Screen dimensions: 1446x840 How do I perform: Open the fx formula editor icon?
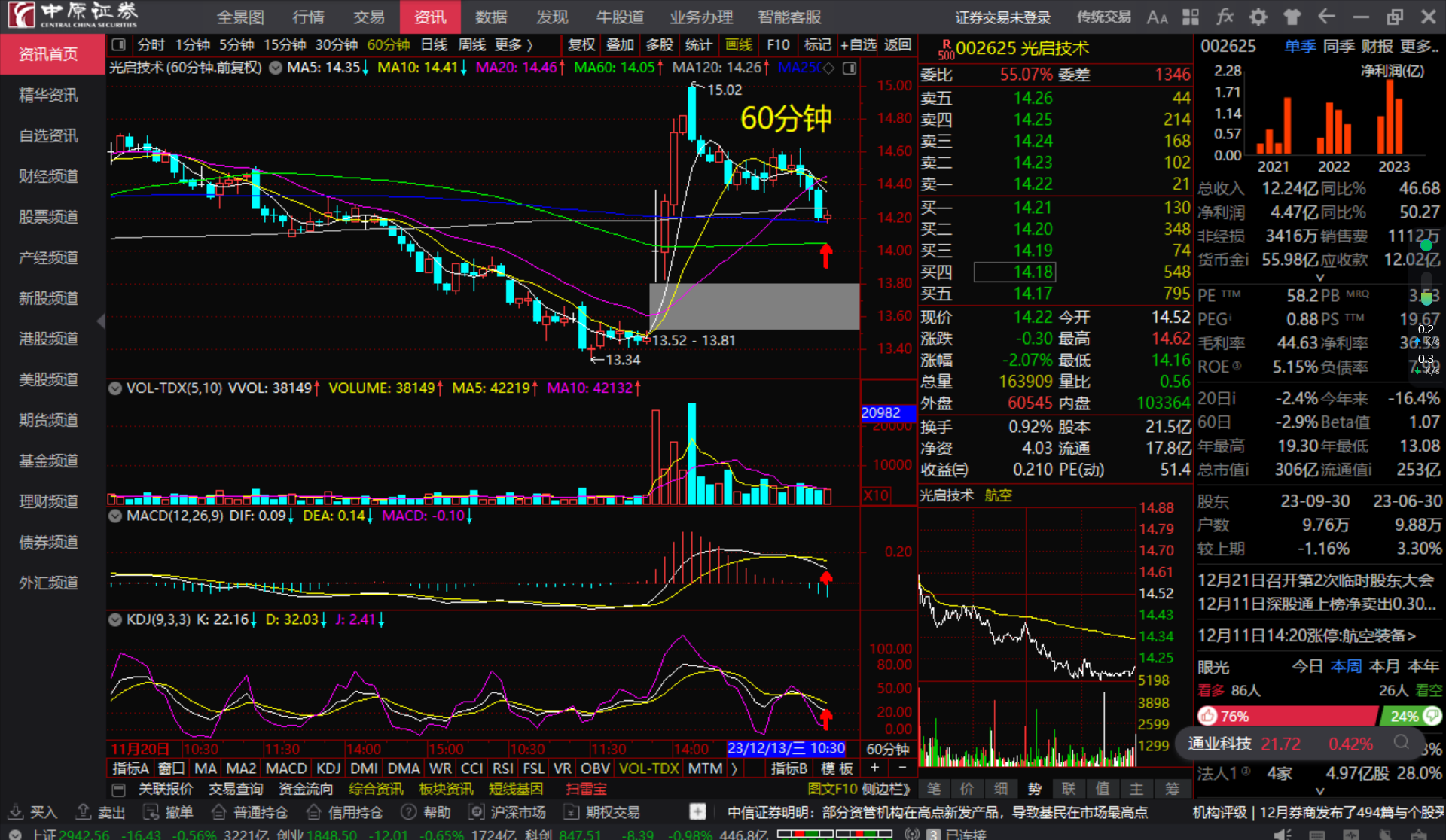pos(1225,17)
